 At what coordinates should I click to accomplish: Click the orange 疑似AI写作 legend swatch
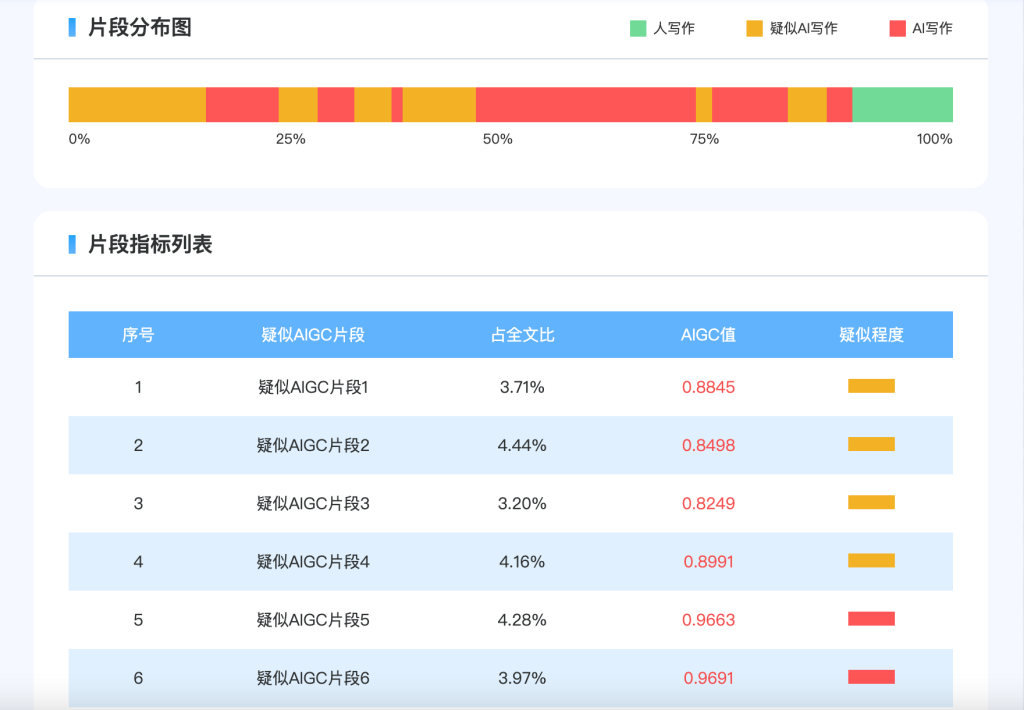754,28
